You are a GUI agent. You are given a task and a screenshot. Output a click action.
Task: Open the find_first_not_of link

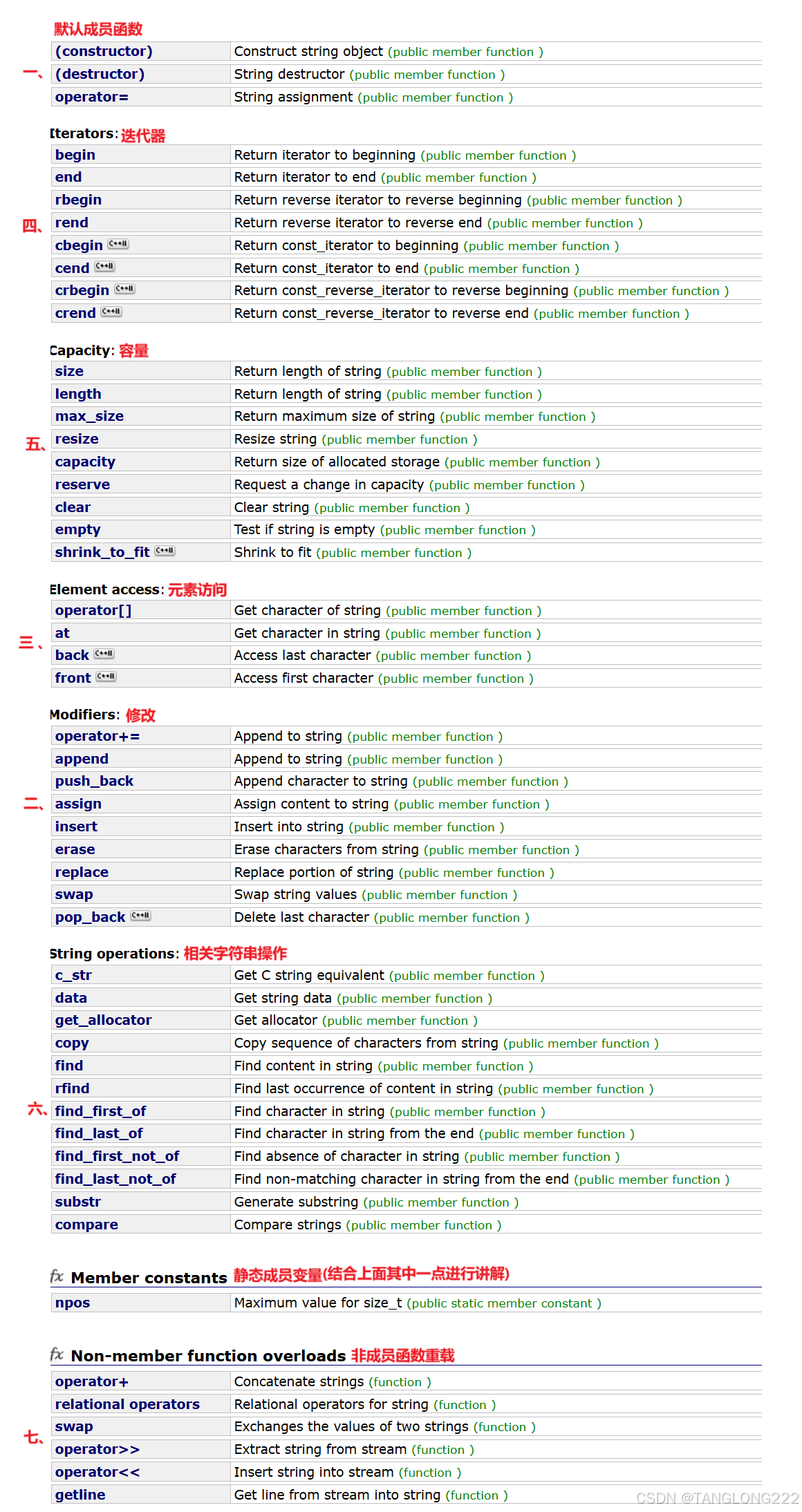coord(117,1156)
